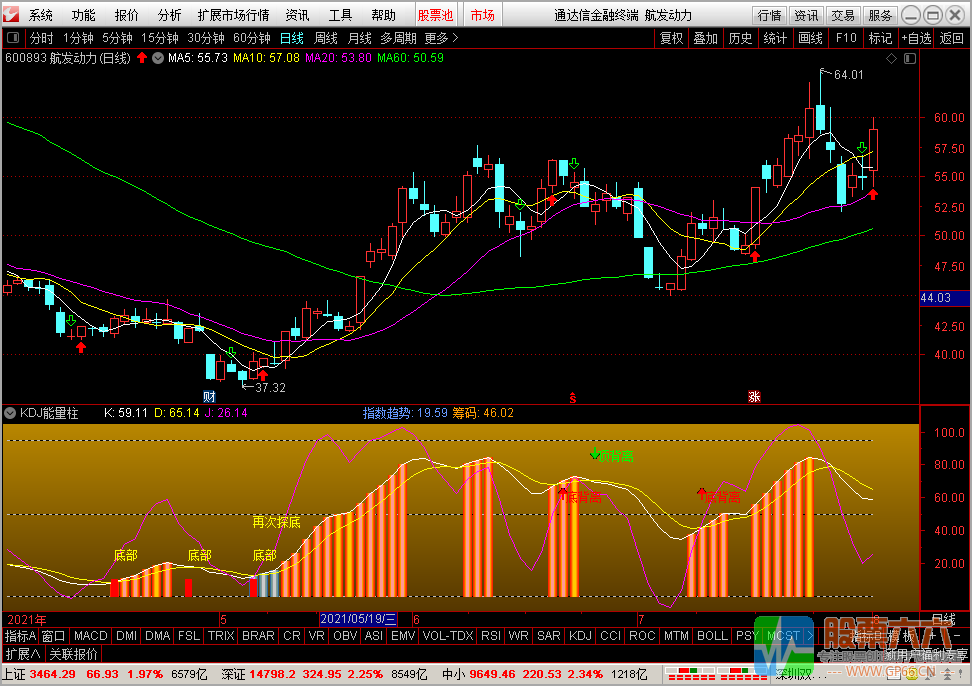Toggle the left side panel icon
972x686 pixels.
[13, 38]
